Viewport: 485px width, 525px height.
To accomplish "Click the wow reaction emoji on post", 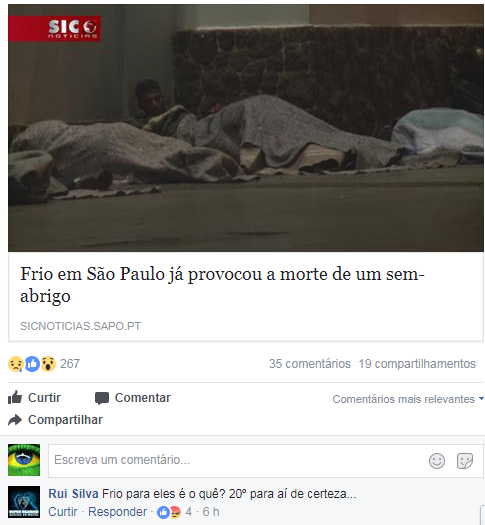I will click(x=48, y=364).
